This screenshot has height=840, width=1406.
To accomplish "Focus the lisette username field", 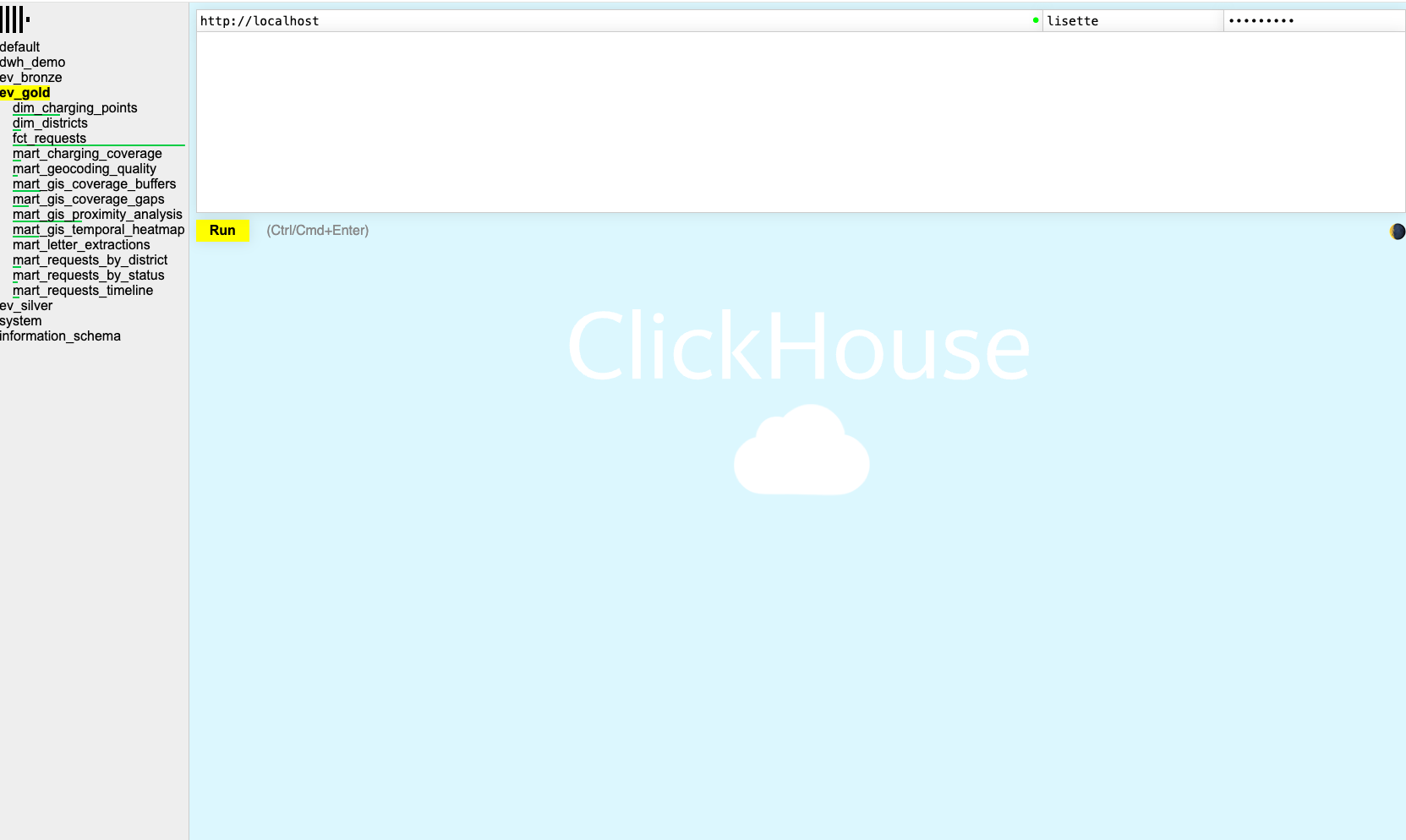I will coord(1124,20).
